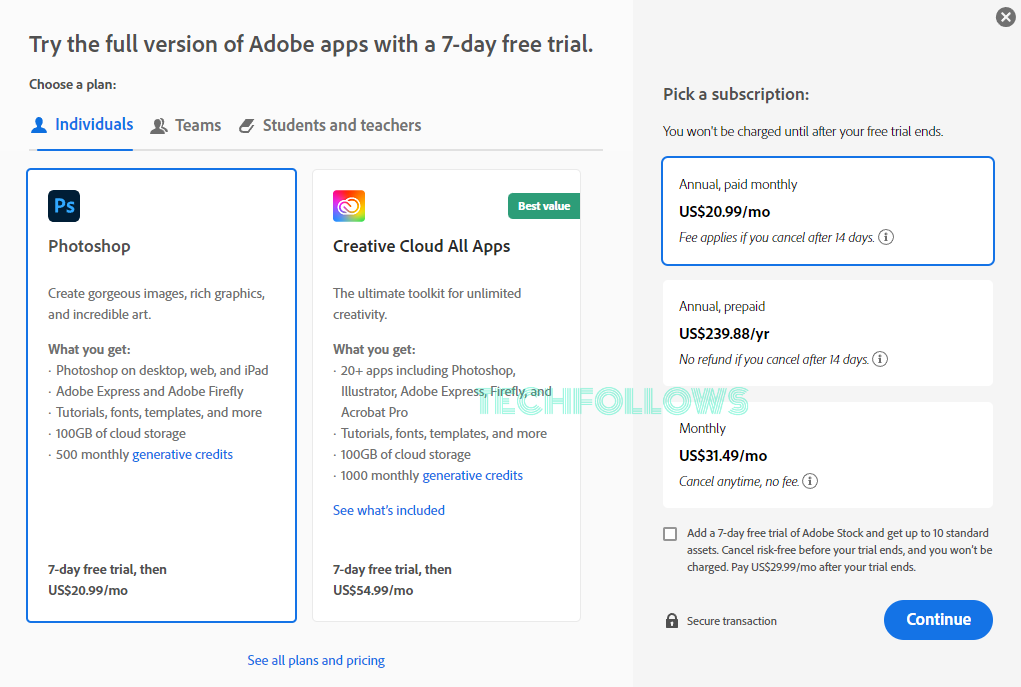Click 100GB of cloud storage in Photoshop card
Screen dimensions: 1021x687
pyautogui.click(x=120, y=434)
